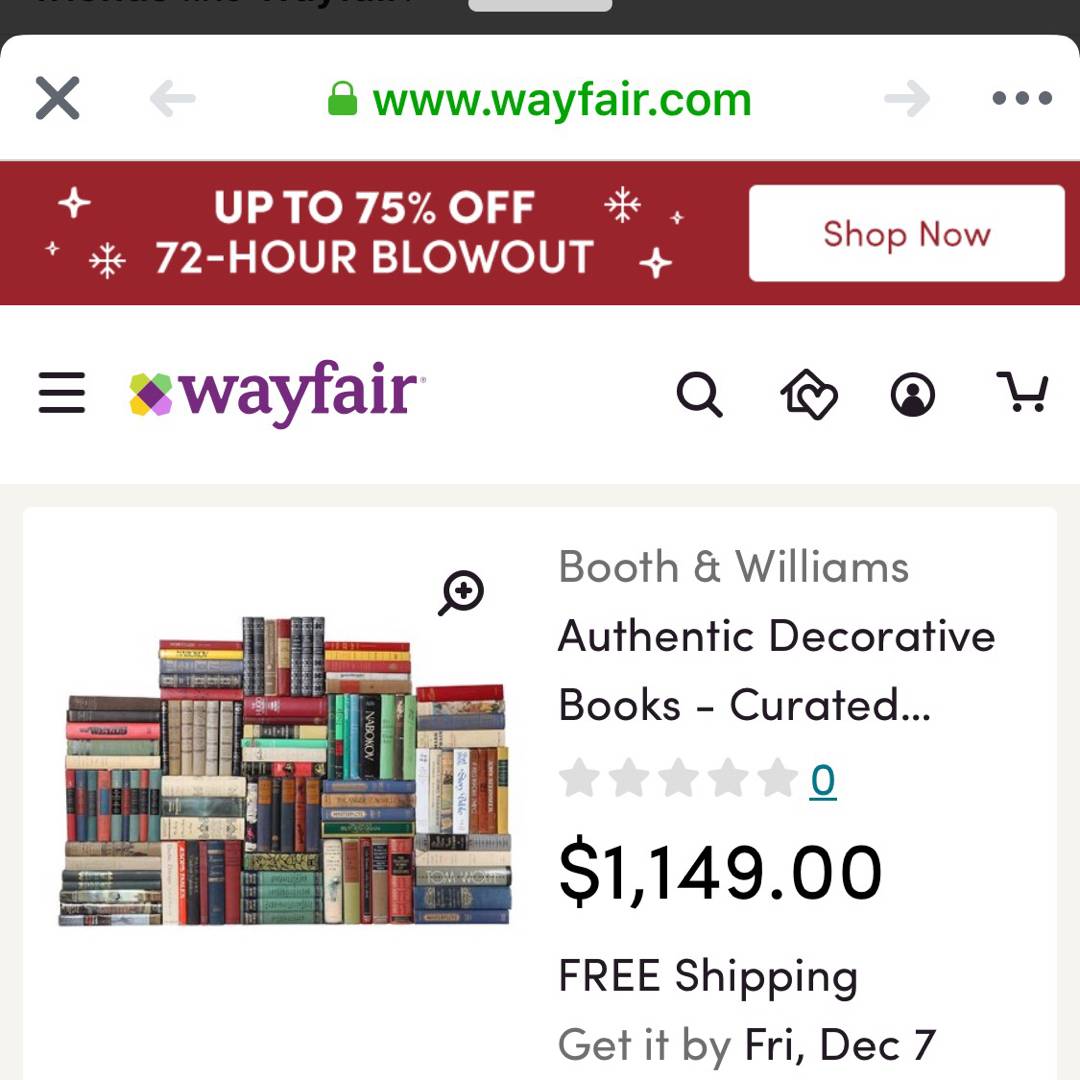This screenshot has width=1080, height=1080.
Task: Open the hamburger navigation menu
Action: [62, 393]
